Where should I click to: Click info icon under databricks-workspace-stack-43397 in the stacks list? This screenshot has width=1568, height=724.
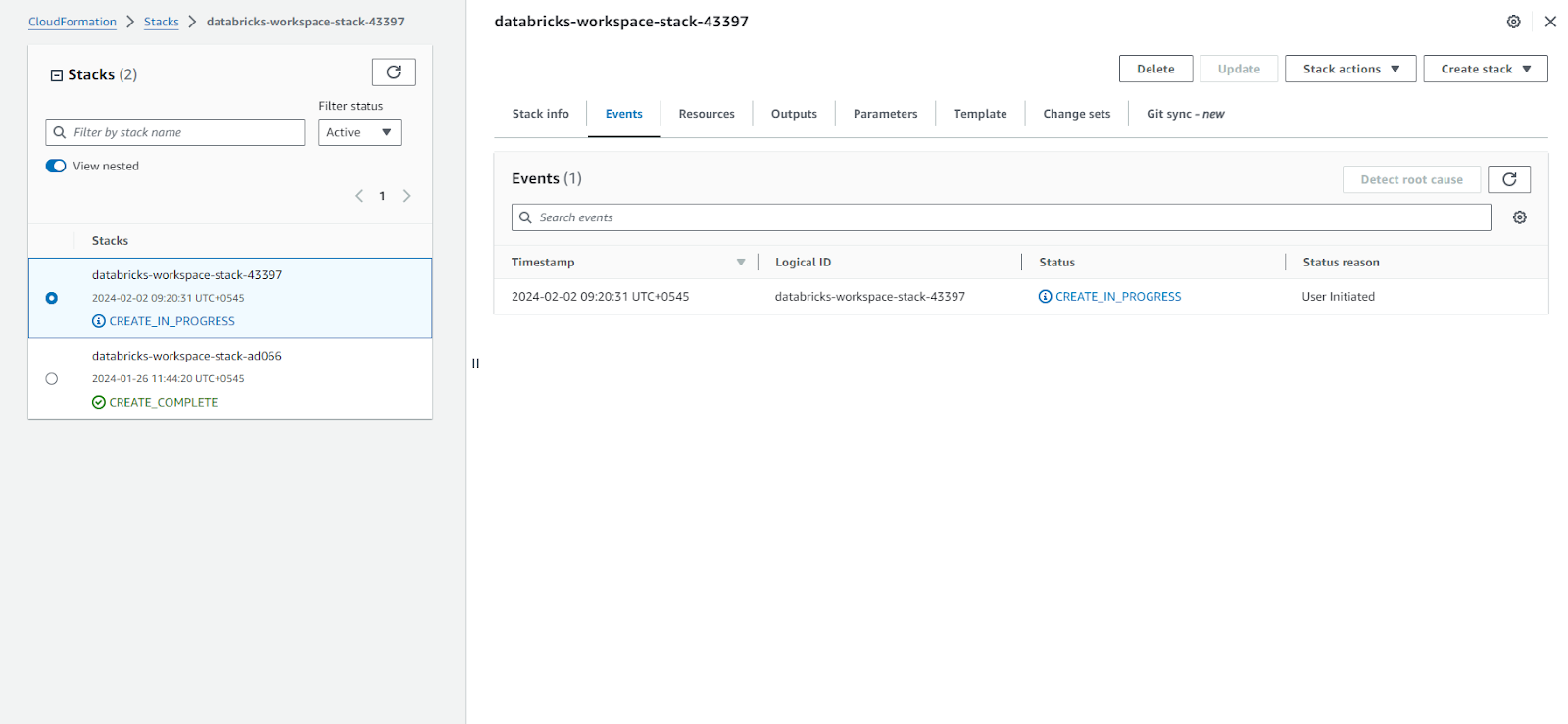coord(98,321)
